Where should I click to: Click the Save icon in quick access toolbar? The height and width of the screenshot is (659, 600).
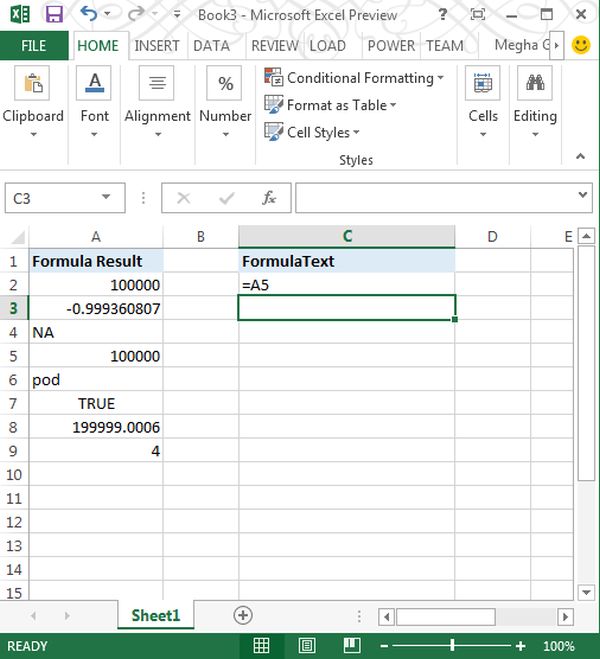(54, 15)
